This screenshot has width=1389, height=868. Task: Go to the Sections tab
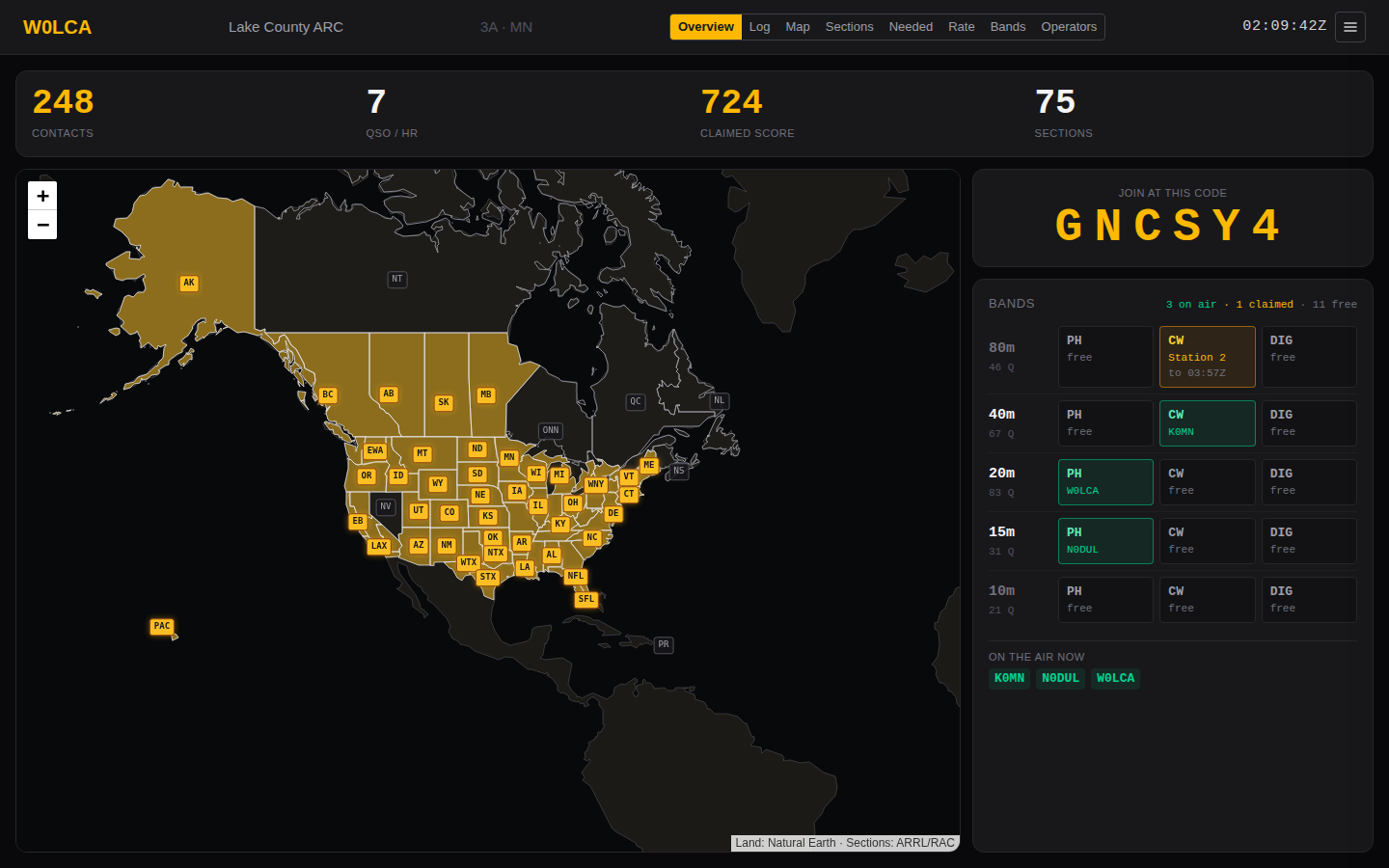(x=850, y=27)
